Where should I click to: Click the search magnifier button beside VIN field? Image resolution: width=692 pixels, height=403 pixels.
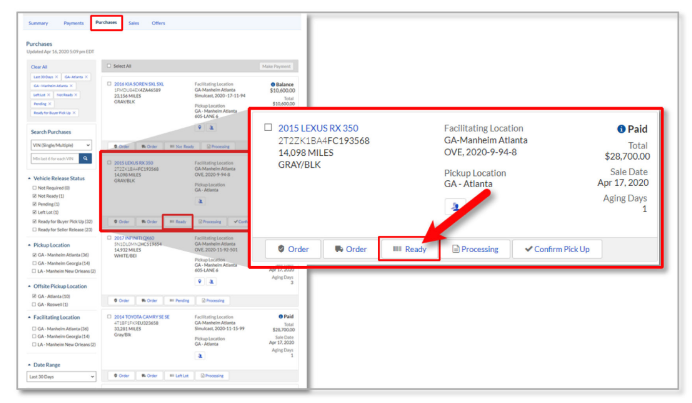86,158
